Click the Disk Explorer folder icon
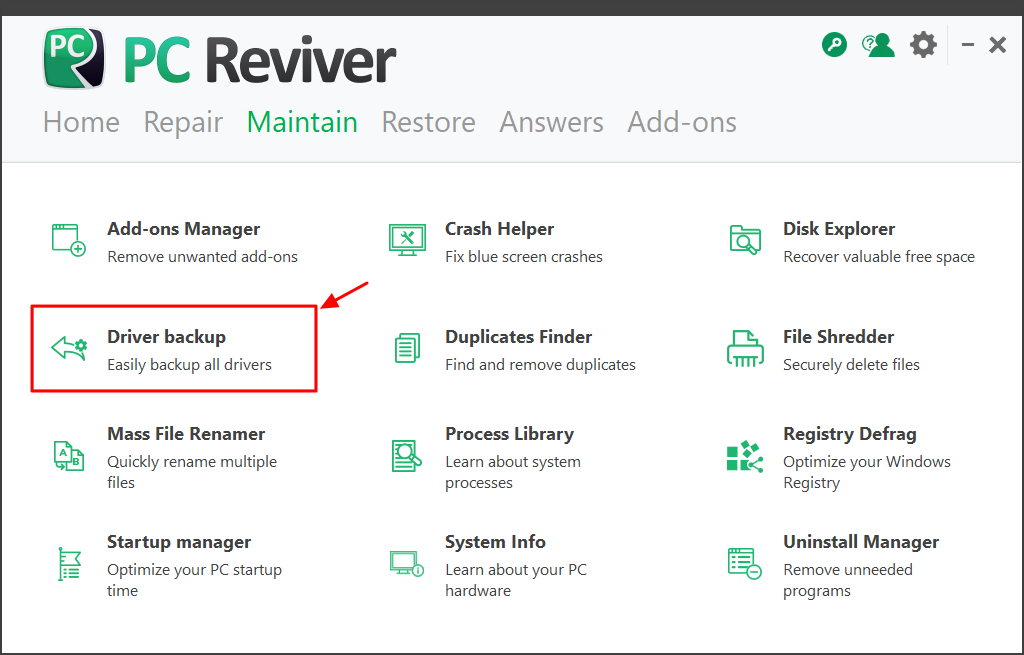This screenshot has height=655, width=1024. click(x=745, y=240)
